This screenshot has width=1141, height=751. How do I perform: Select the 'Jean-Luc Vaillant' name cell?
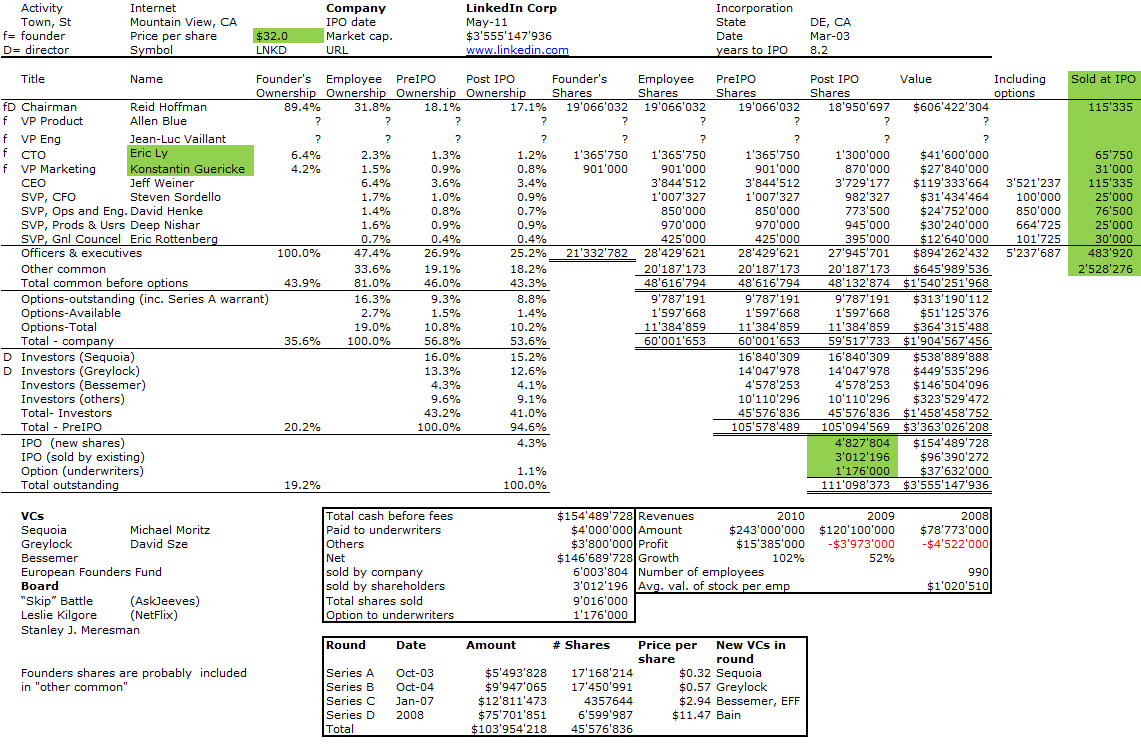pyautogui.click(x=178, y=139)
